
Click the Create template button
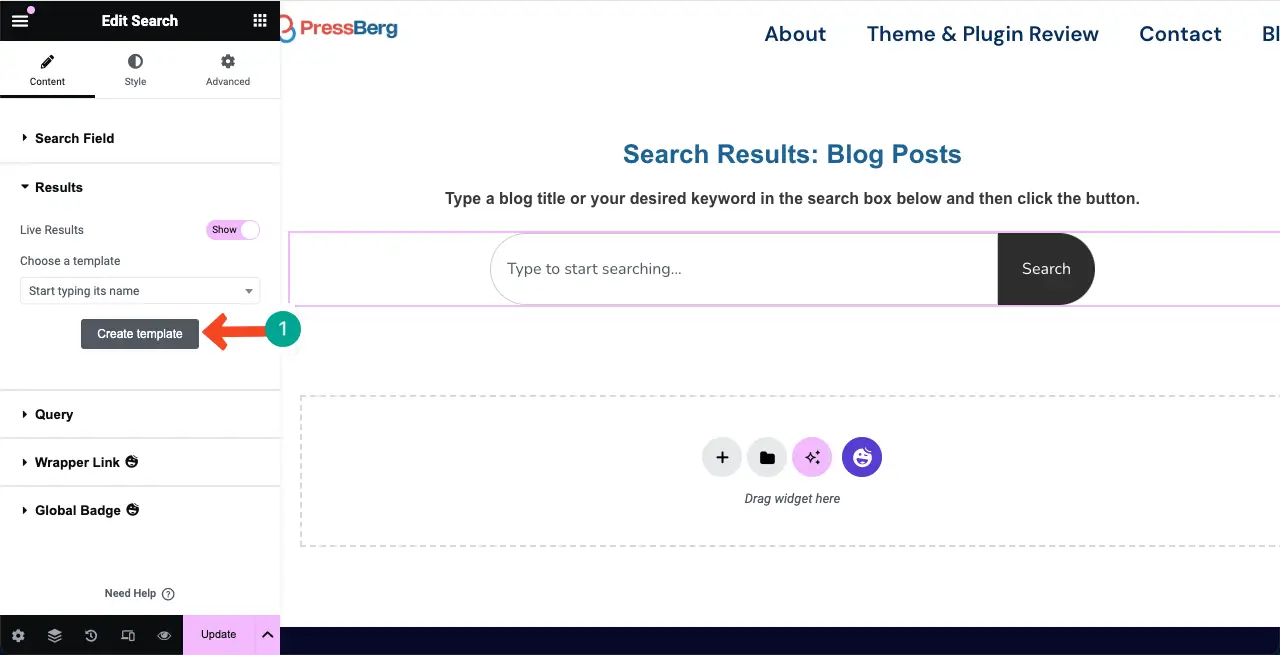(x=139, y=333)
